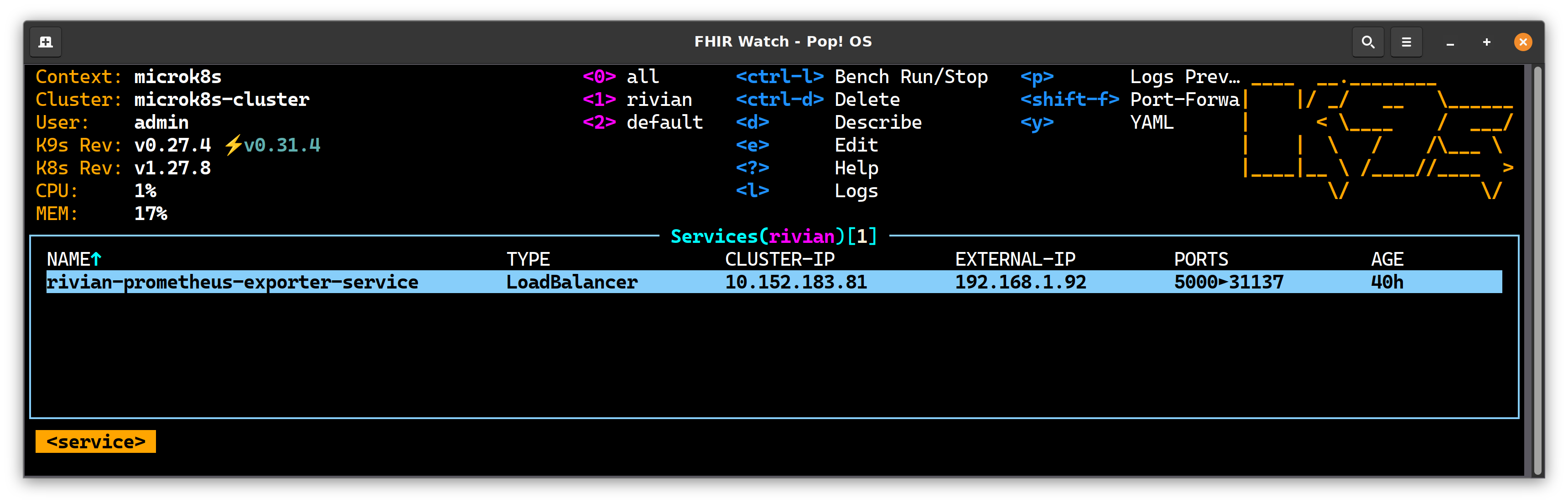Open the terminal search magnifier icon
1568x504 pixels.
(x=1367, y=42)
